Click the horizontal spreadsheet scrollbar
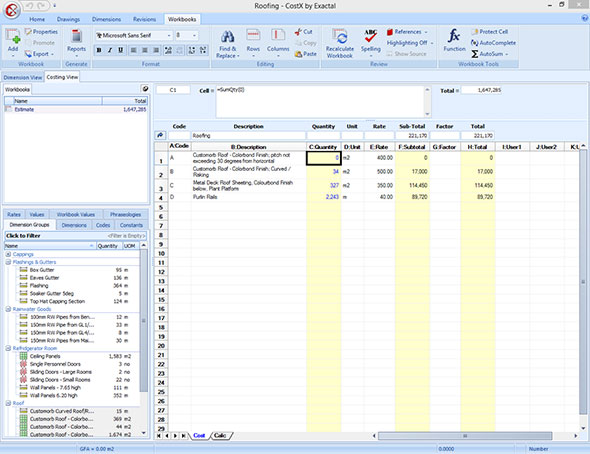This screenshot has width=590, height=454. pyautogui.click(x=465, y=436)
